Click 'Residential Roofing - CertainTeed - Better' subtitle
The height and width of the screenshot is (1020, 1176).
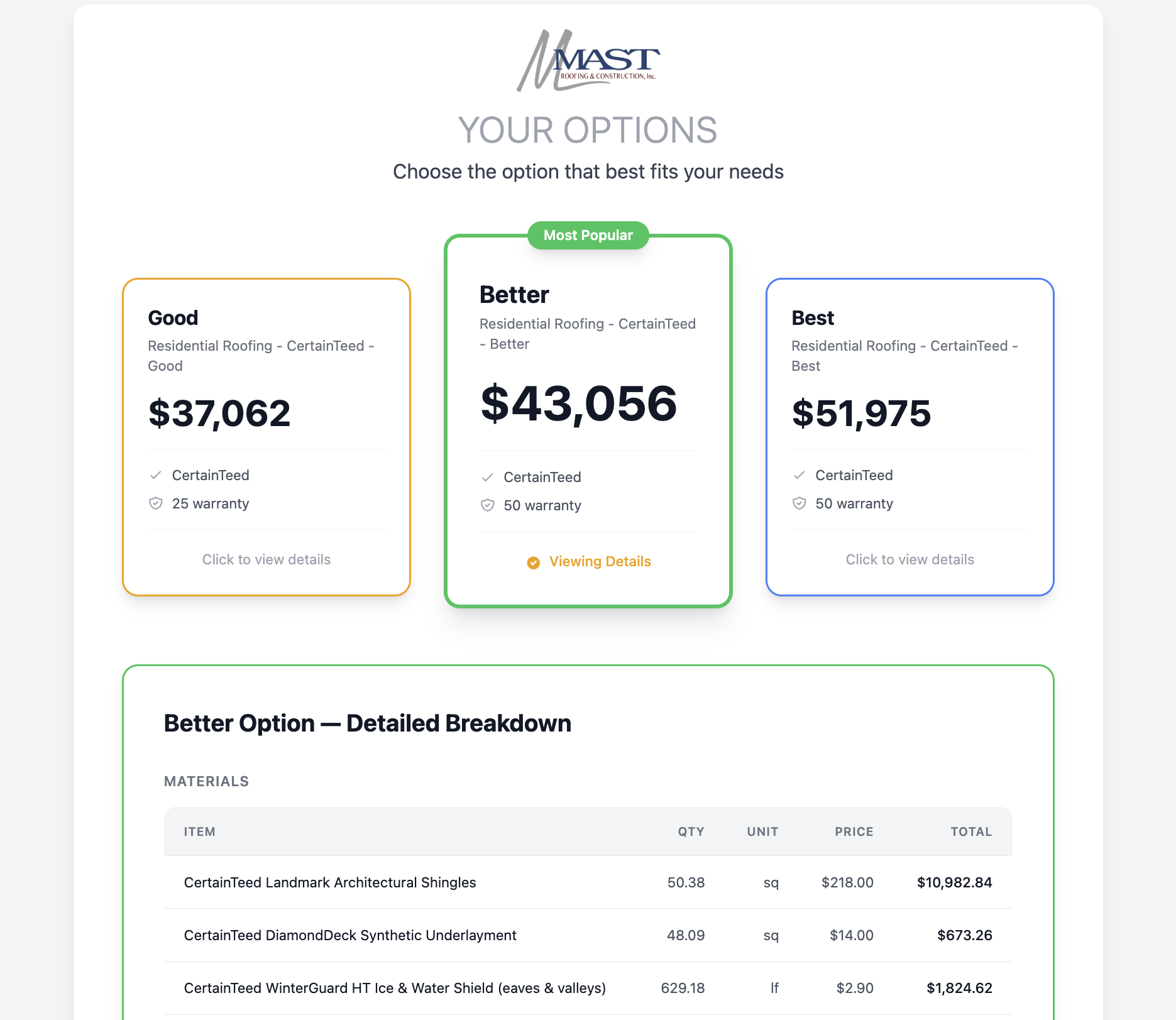588,334
